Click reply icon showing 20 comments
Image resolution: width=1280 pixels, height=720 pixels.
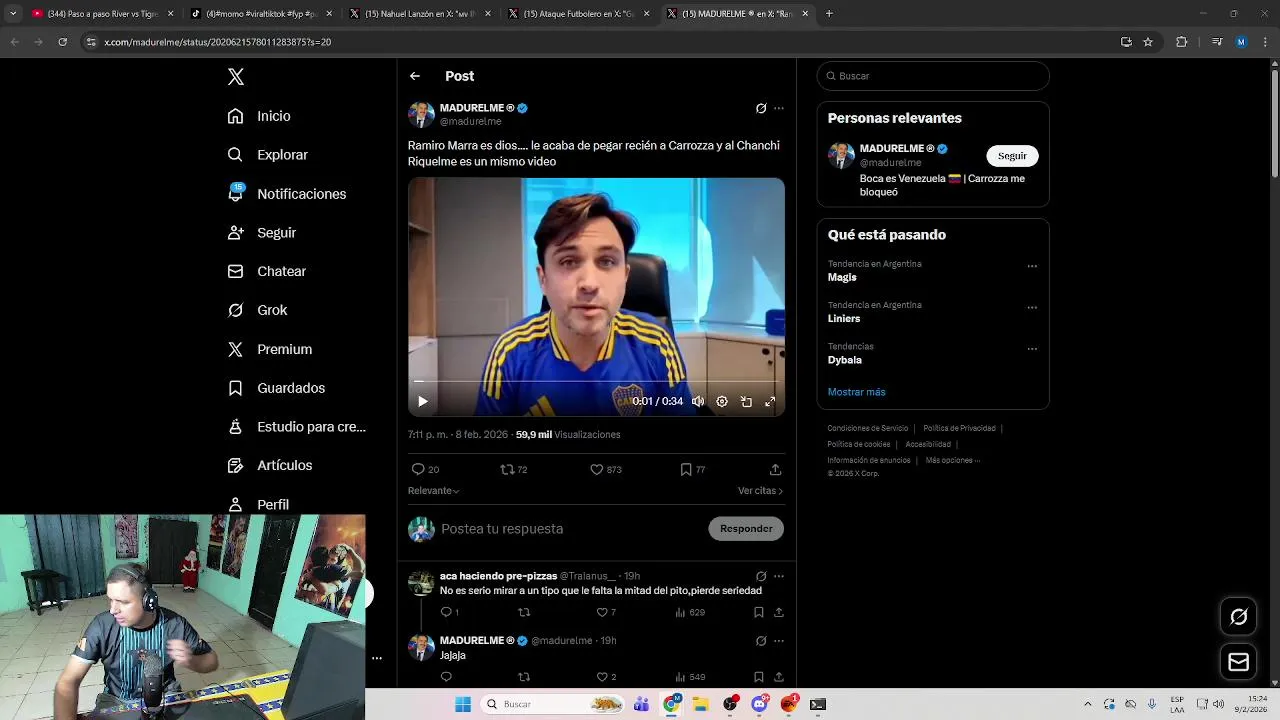tap(425, 469)
